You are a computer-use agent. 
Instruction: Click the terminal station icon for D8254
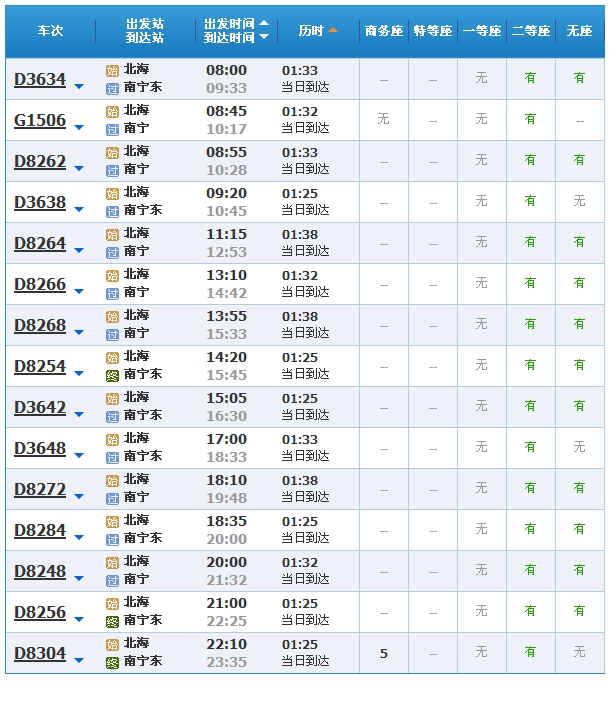(112, 375)
